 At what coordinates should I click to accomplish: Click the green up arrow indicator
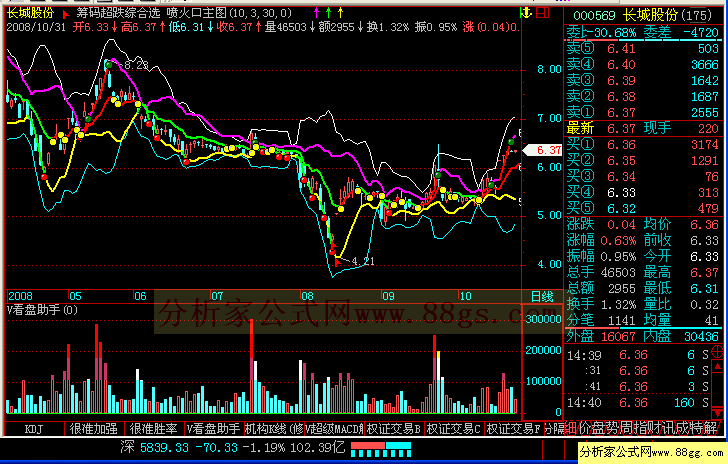pos(329,13)
